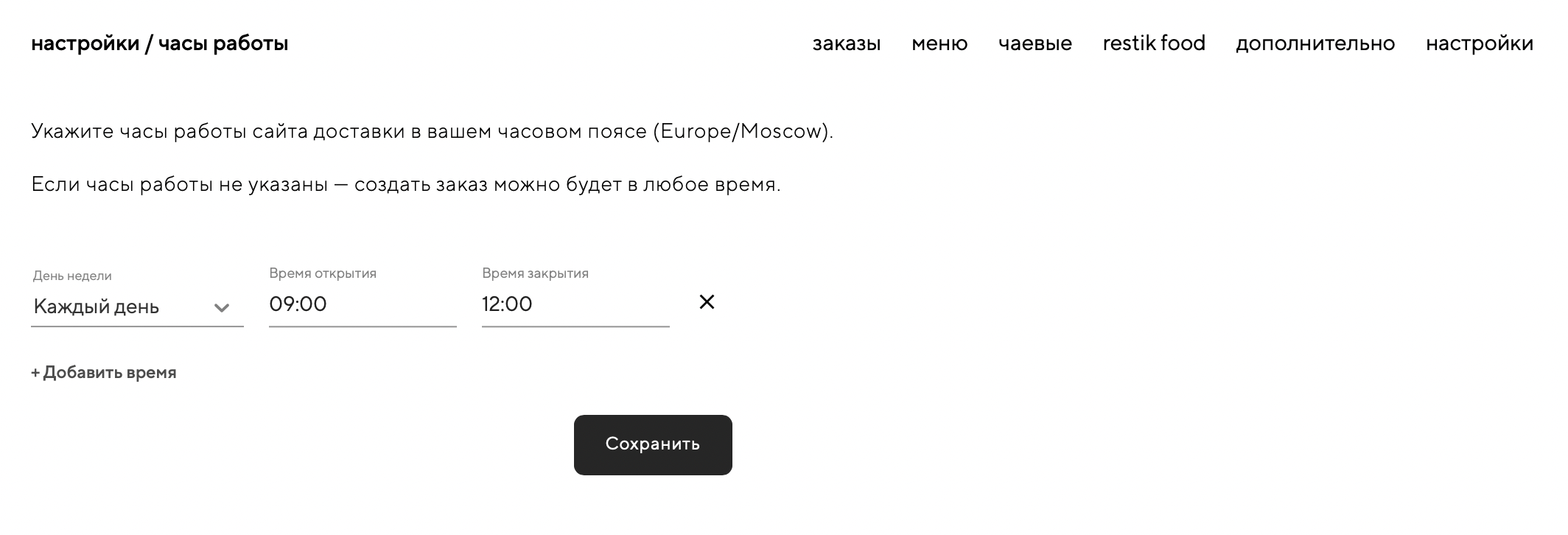Click 'настройки' in the top-right navigation
The height and width of the screenshot is (535, 1568).
click(1479, 43)
